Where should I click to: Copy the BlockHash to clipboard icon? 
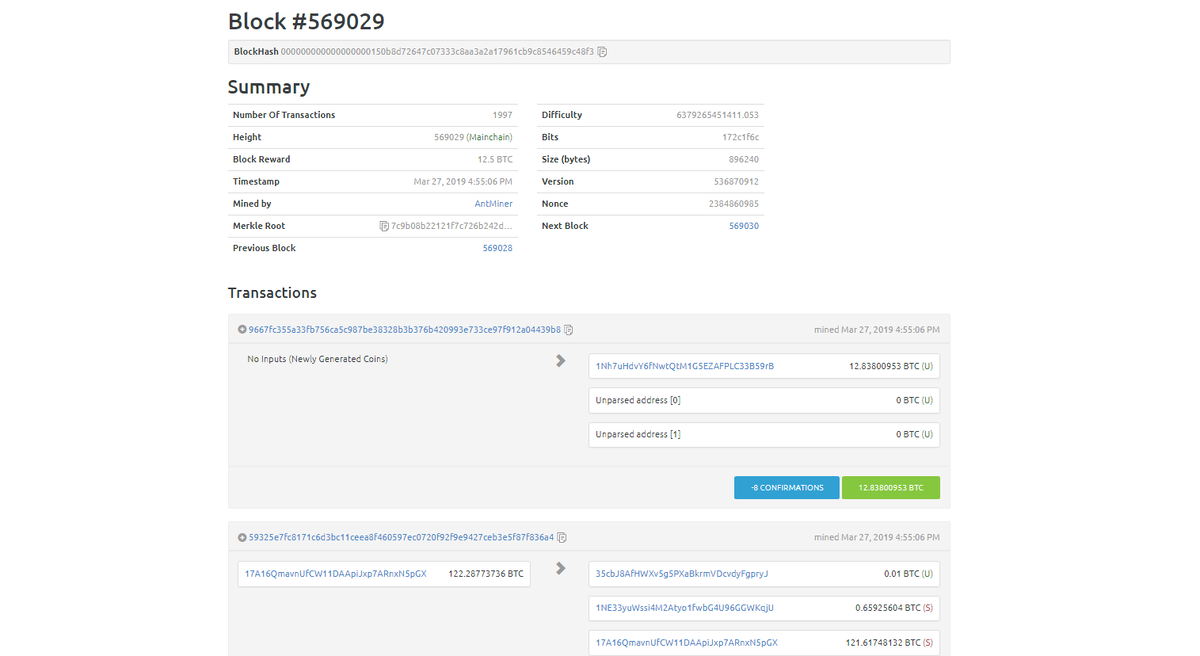tap(602, 51)
